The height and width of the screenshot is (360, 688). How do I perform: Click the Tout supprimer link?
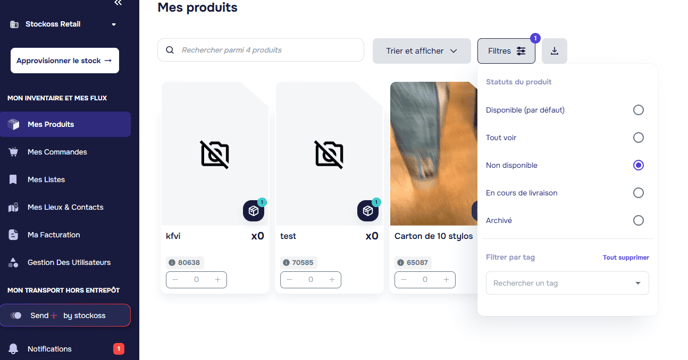(626, 258)
